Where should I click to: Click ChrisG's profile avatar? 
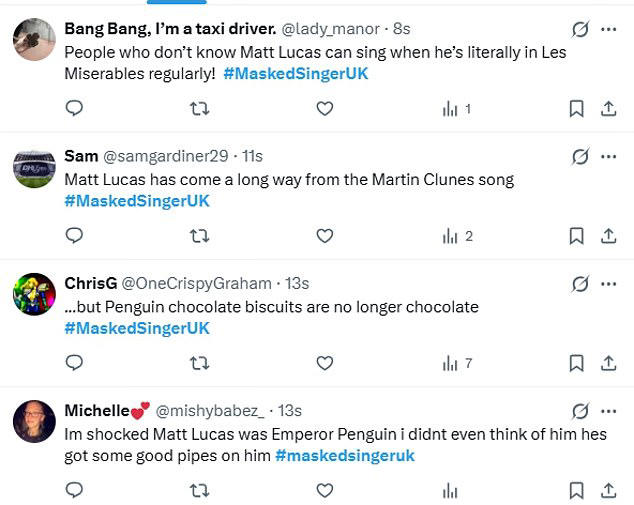[x=34, y=294]
